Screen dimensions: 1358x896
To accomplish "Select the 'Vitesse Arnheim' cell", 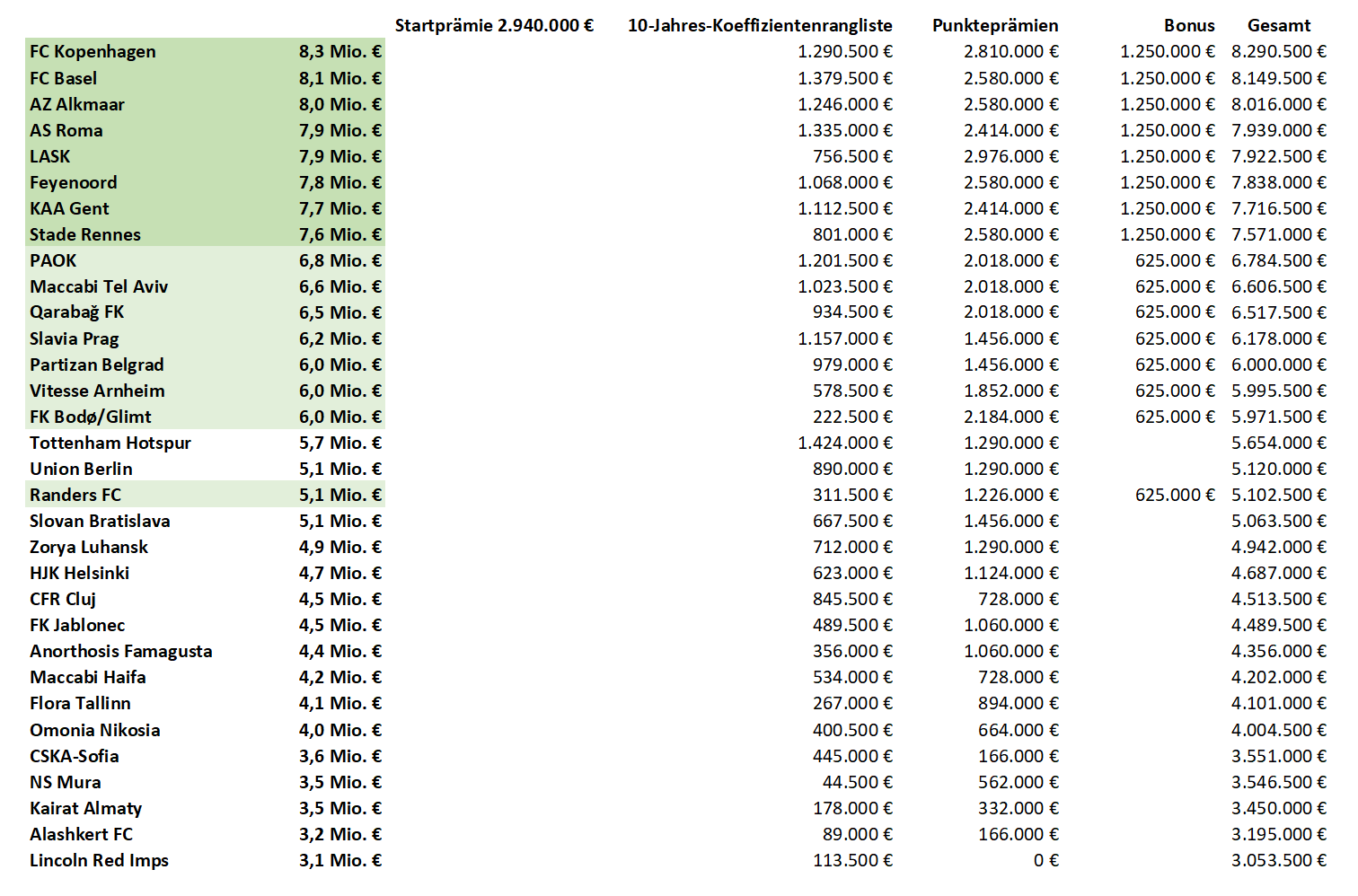I will click(x=97, y=391).
